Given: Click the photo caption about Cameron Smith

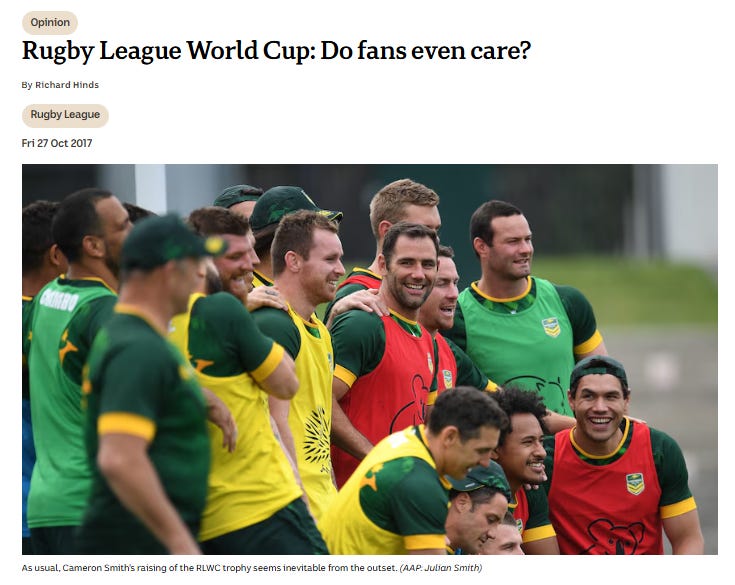Looking at the screenshot, I should coord(210,568).
